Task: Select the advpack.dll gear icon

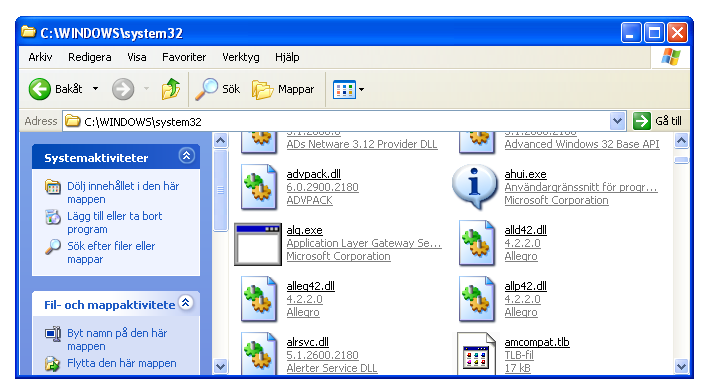Action: pos(258,187)
